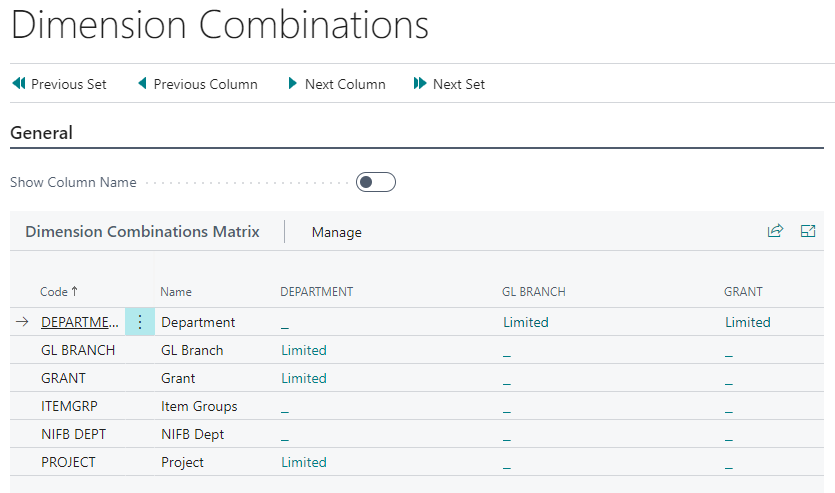Click the Next Column arrow icon
The height and width of the screenshot is (493, 835).
[292, 84]
